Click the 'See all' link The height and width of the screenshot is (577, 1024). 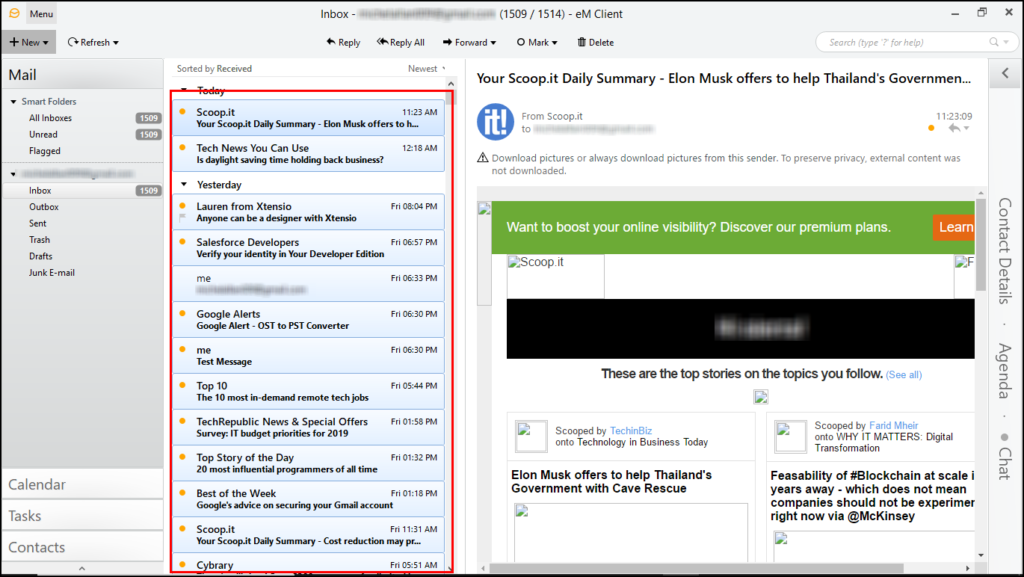(904, 374)
